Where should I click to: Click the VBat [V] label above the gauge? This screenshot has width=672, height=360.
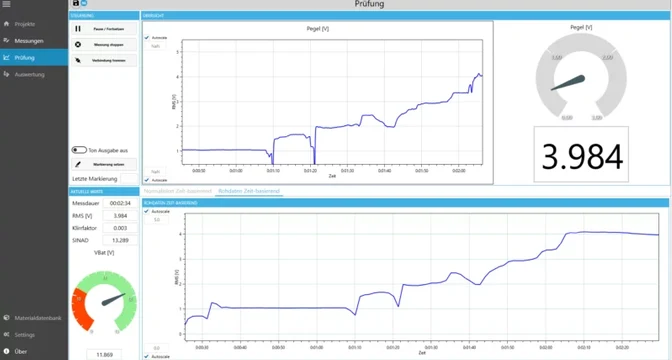(x=104, y=253)
